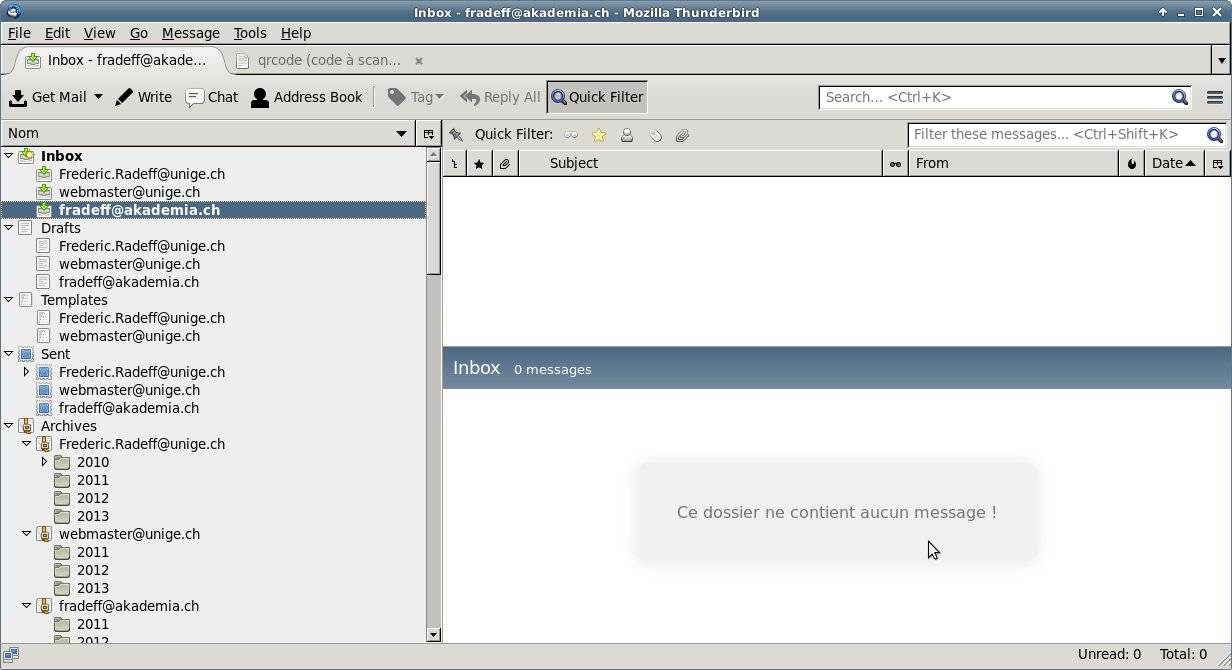Filter messages by Attachment paperclip icon

pos(683,135)
